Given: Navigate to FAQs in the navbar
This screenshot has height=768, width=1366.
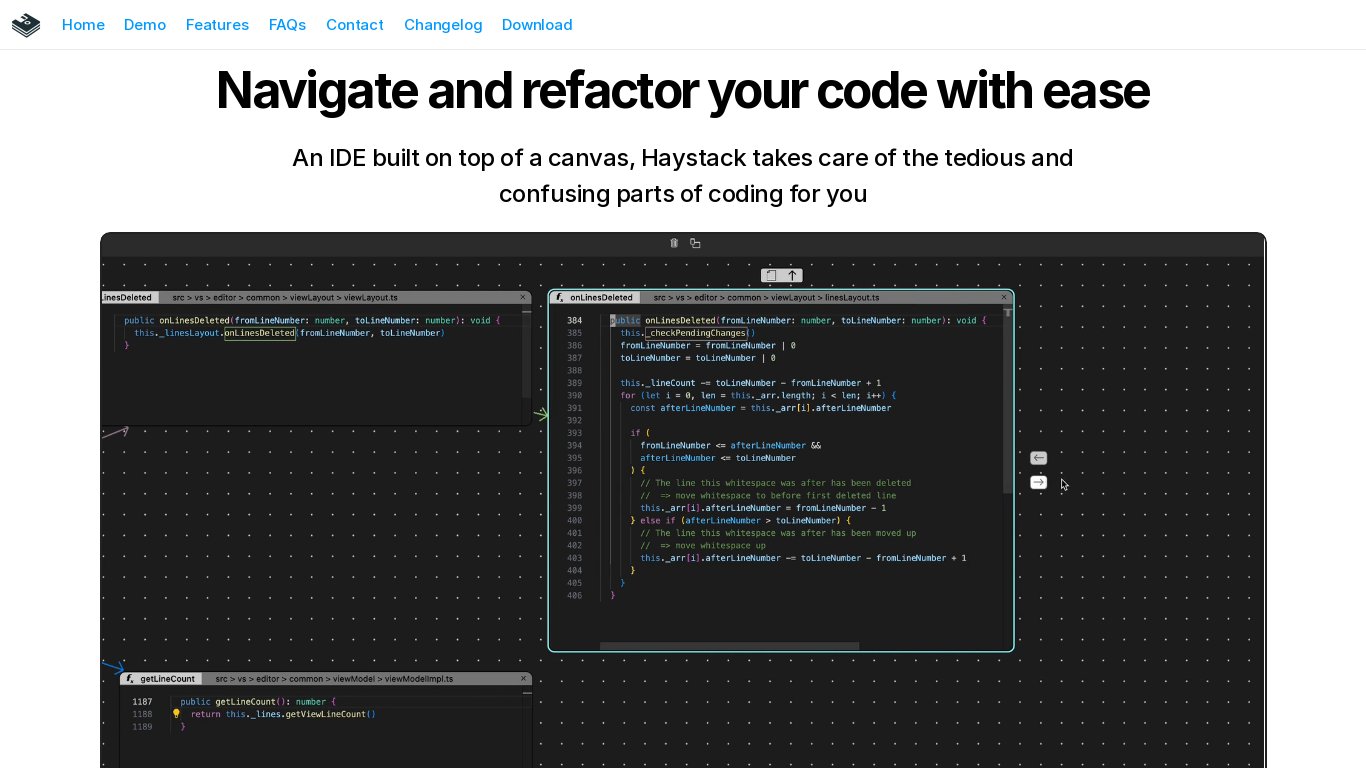Looking at the screenshot, I should [x=287, y=25].
